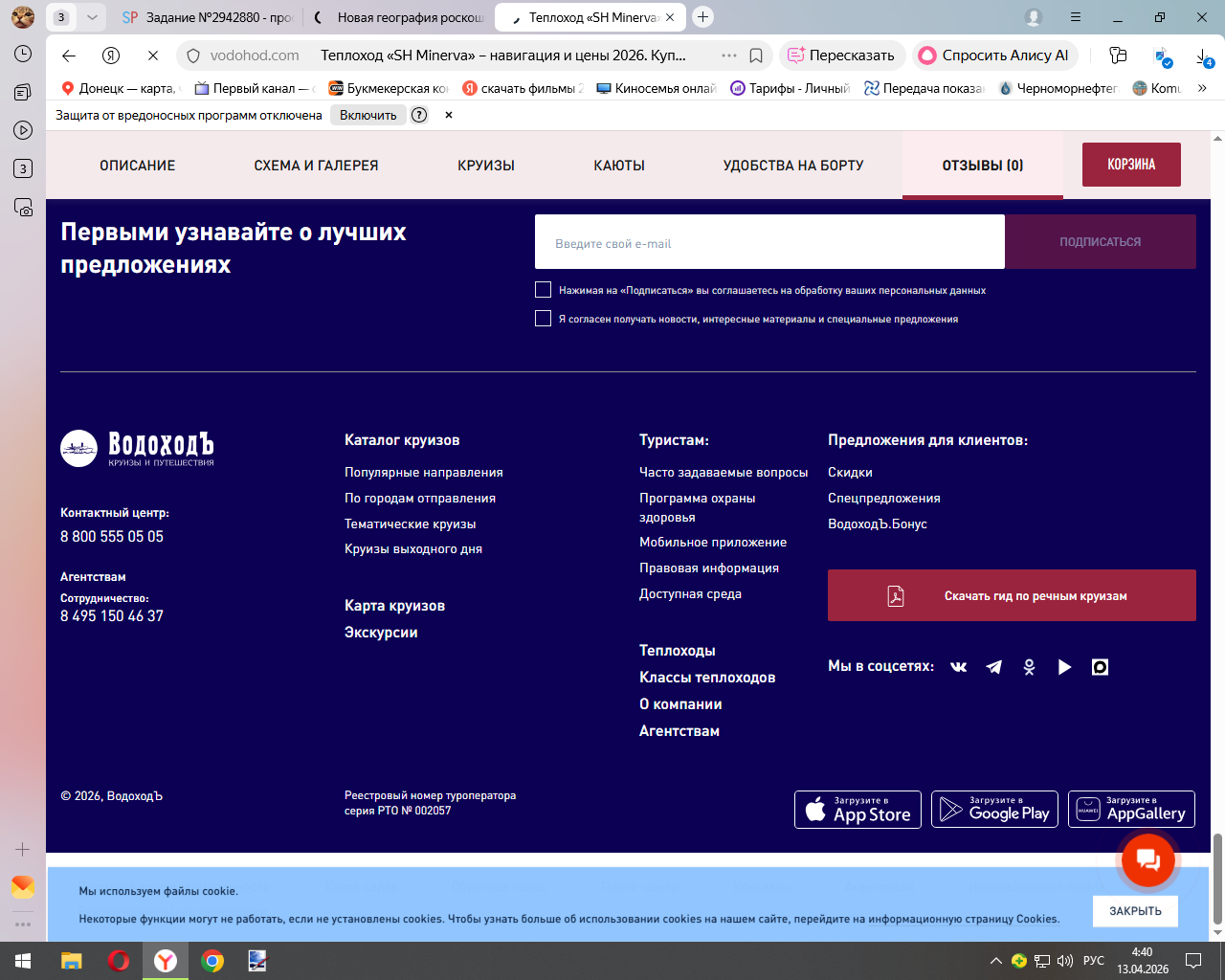The image size is (1225, 980).
Task: Switch to the ОПИСАНИЕ tab
Action: click(138, 166)
